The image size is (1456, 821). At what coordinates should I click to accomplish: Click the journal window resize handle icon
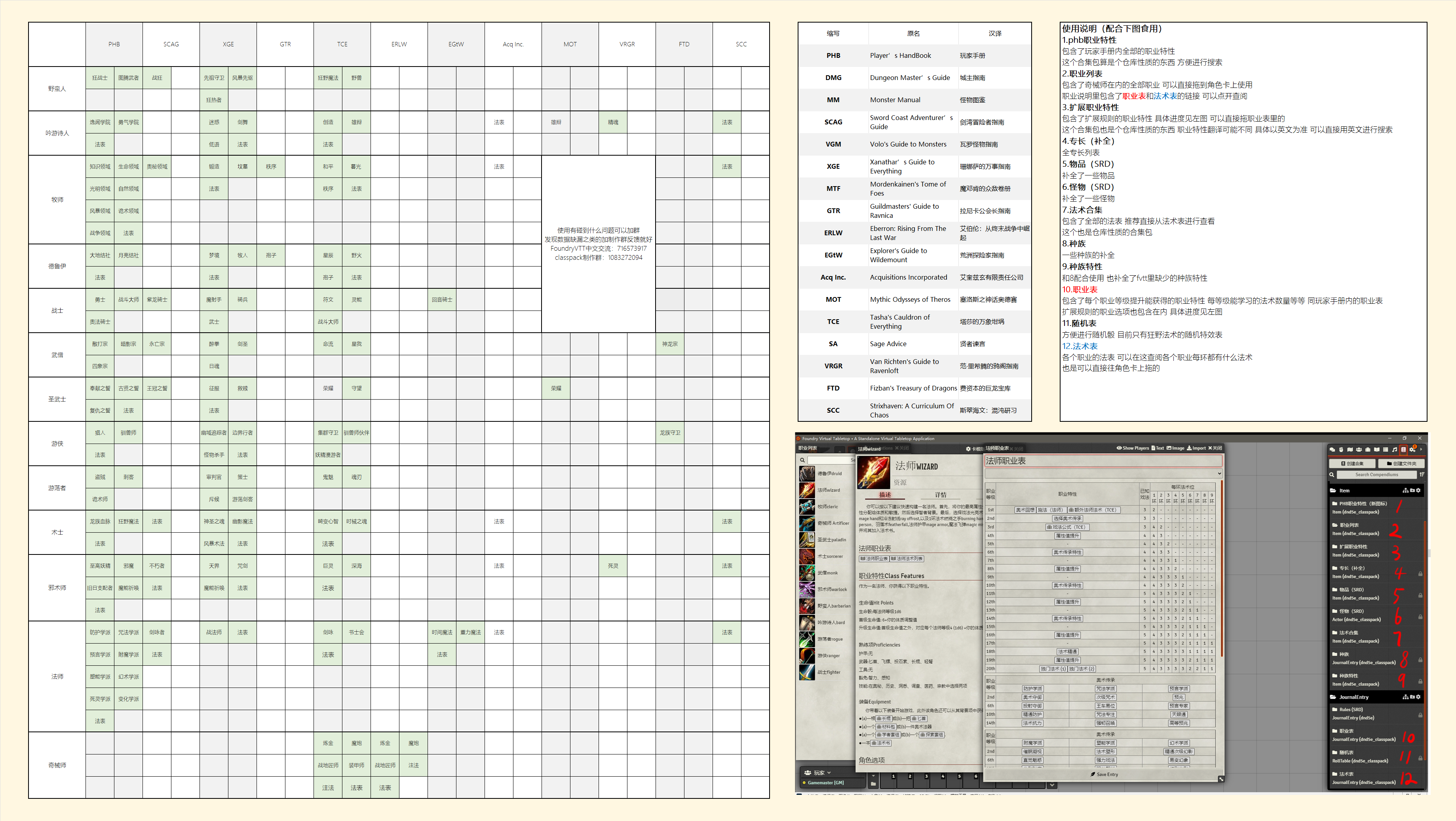pos(1221,779)
